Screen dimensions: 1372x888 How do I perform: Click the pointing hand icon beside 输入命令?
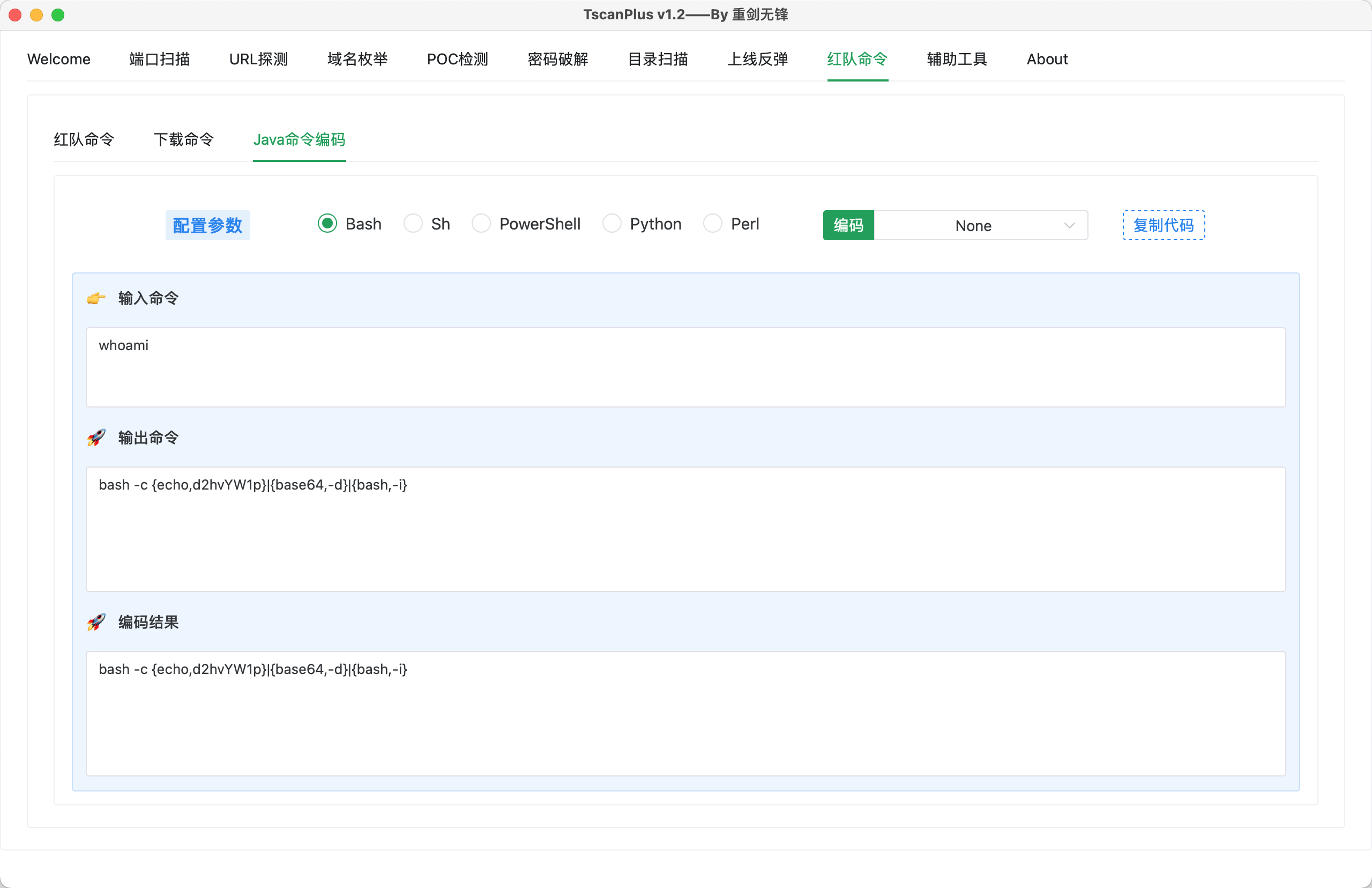tap(96, 298)
